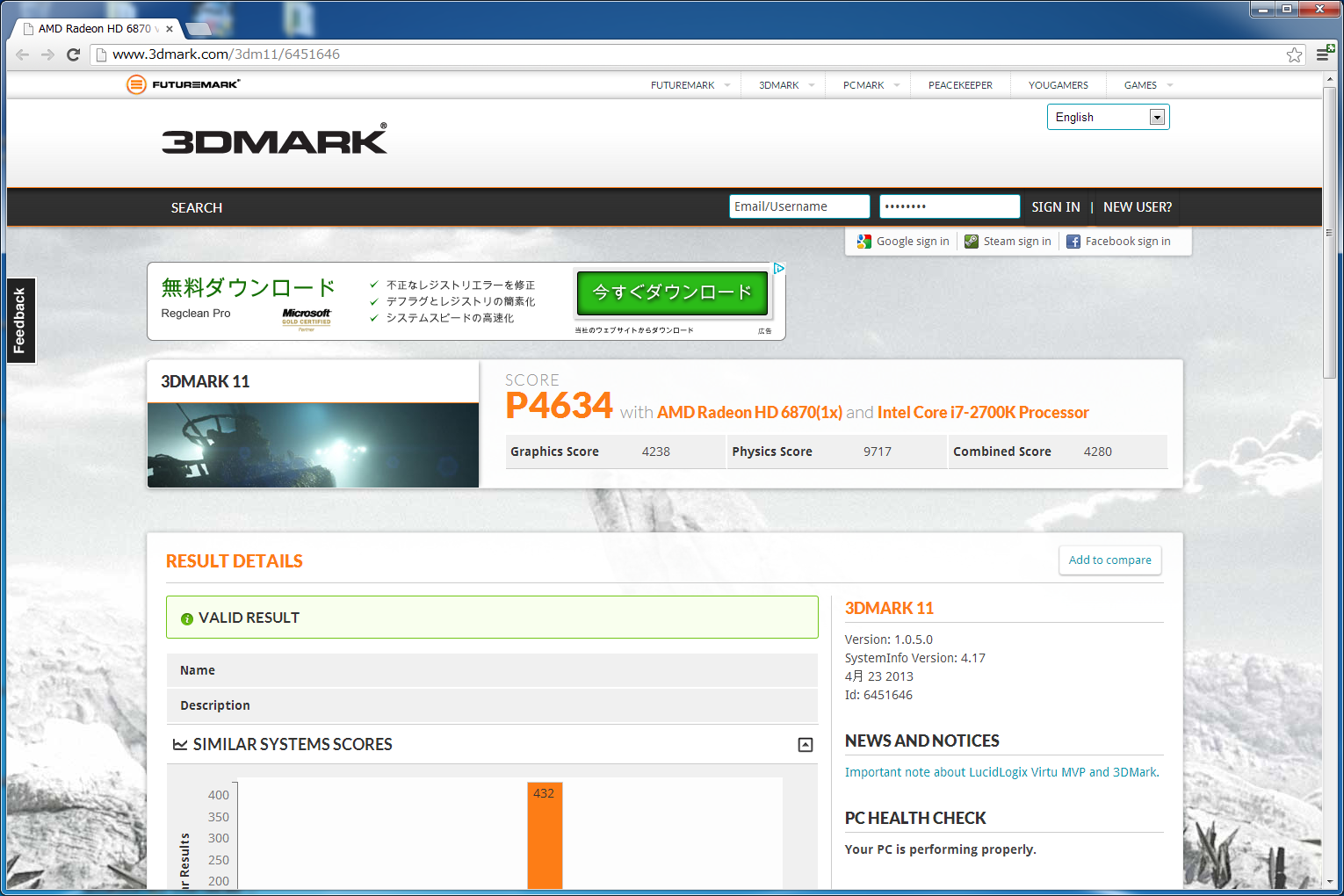Click the SystemInfo Version: 4.17 text

coord(915,658)
